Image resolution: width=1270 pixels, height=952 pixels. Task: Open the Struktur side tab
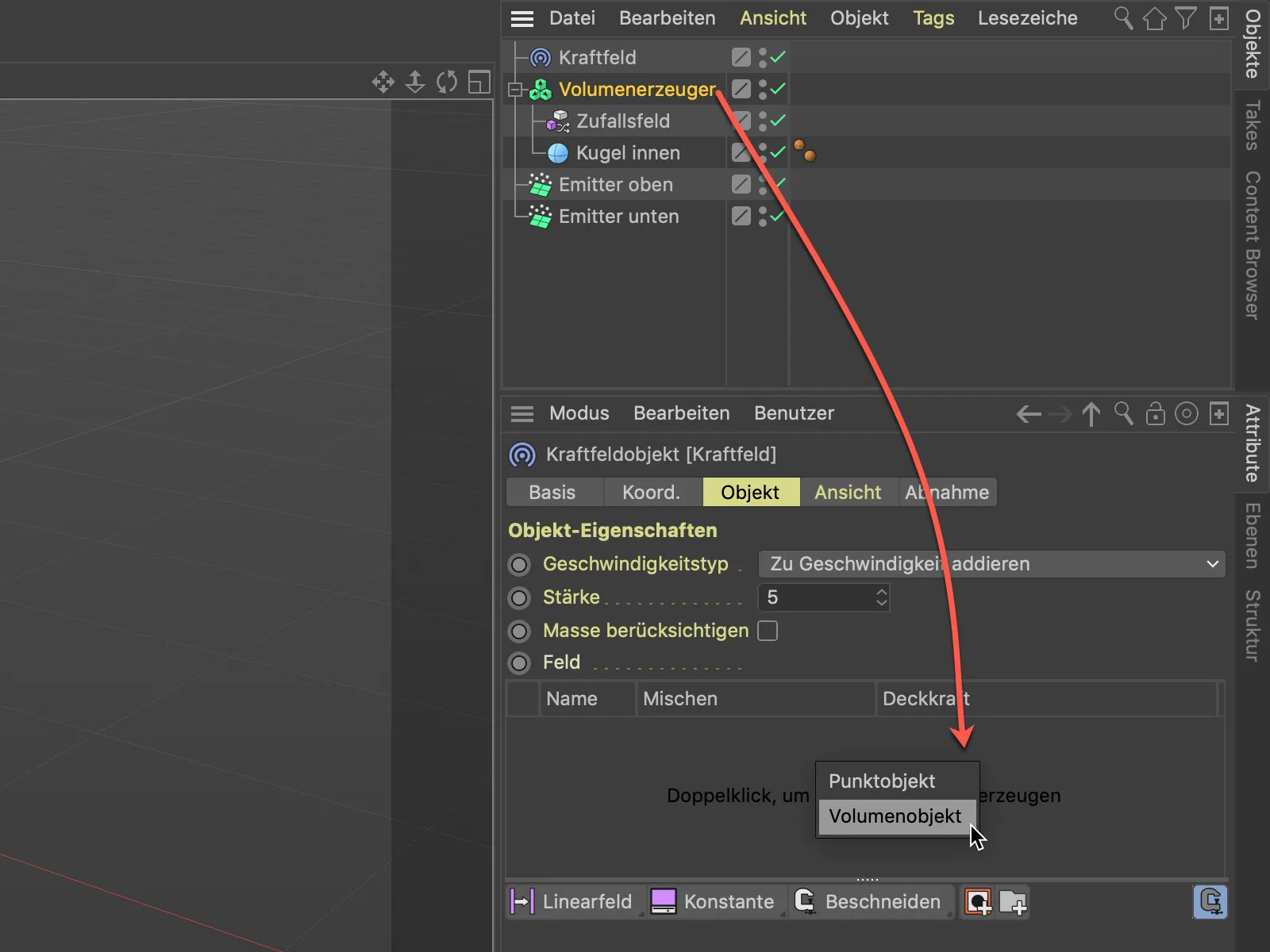[1253, 625]
